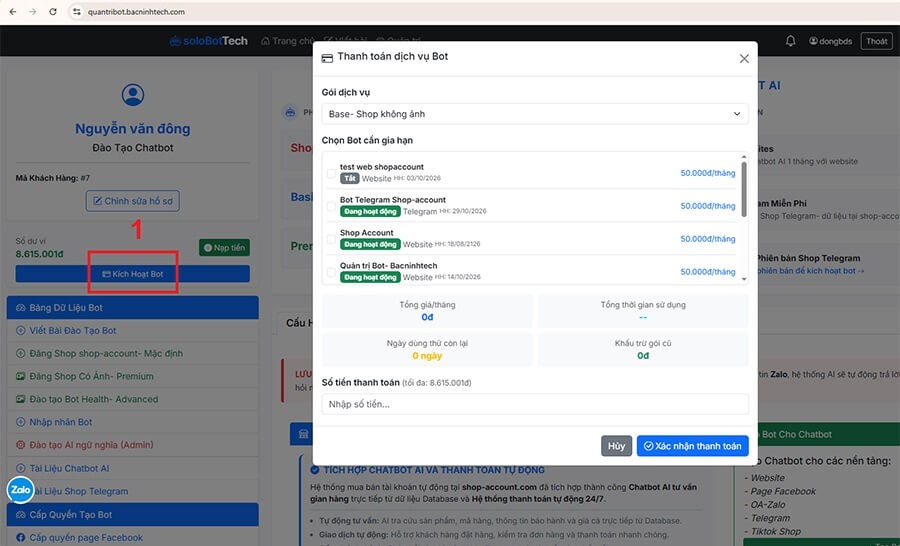
Task: Click the Hủy button
Action: click(x=616, y=446)
